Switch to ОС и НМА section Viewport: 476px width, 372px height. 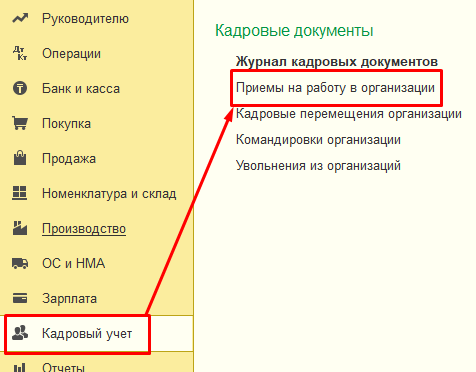[x=73, y=263]
